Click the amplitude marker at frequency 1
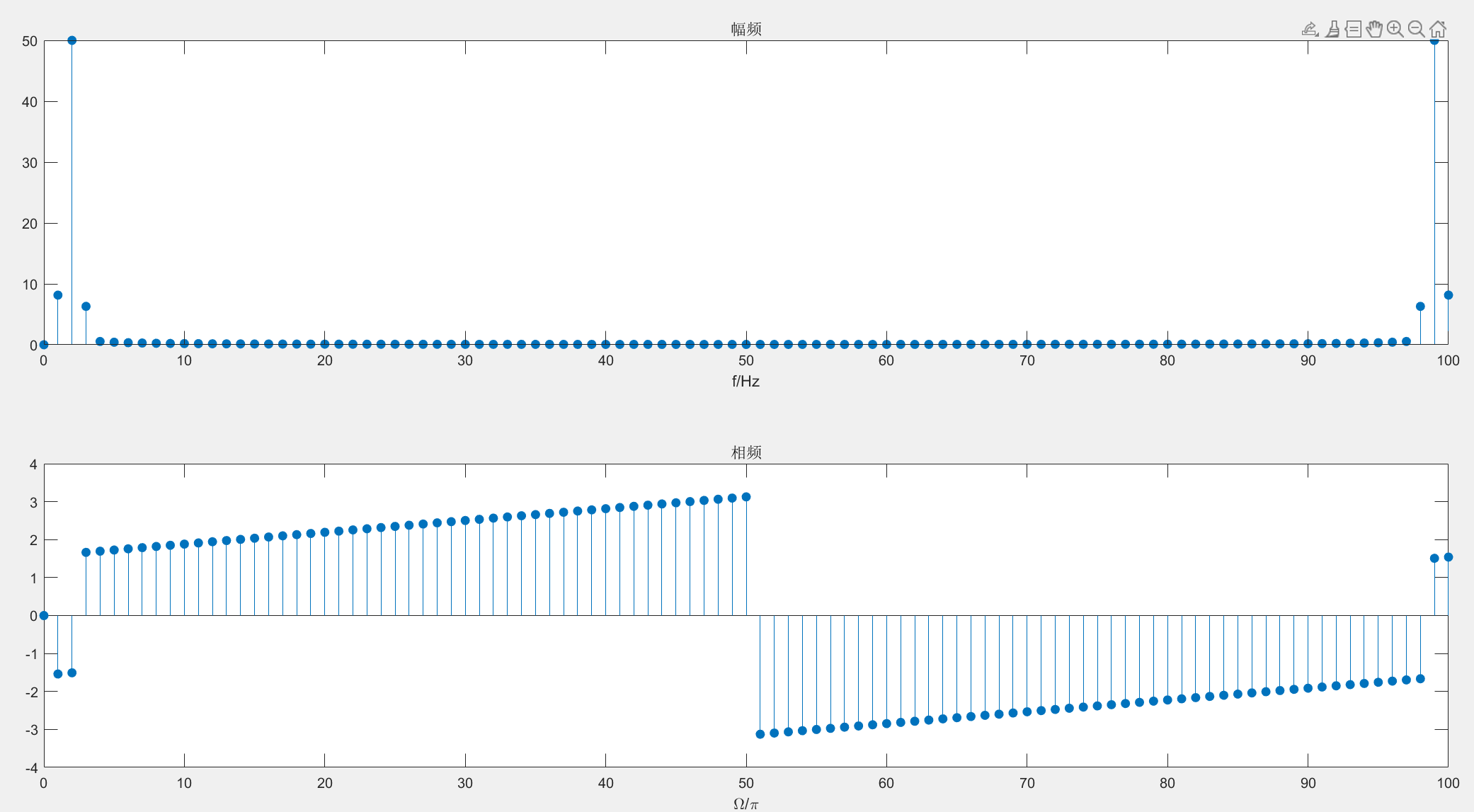The width and height of the screenshot is (1474, 812). pos(58,295)
